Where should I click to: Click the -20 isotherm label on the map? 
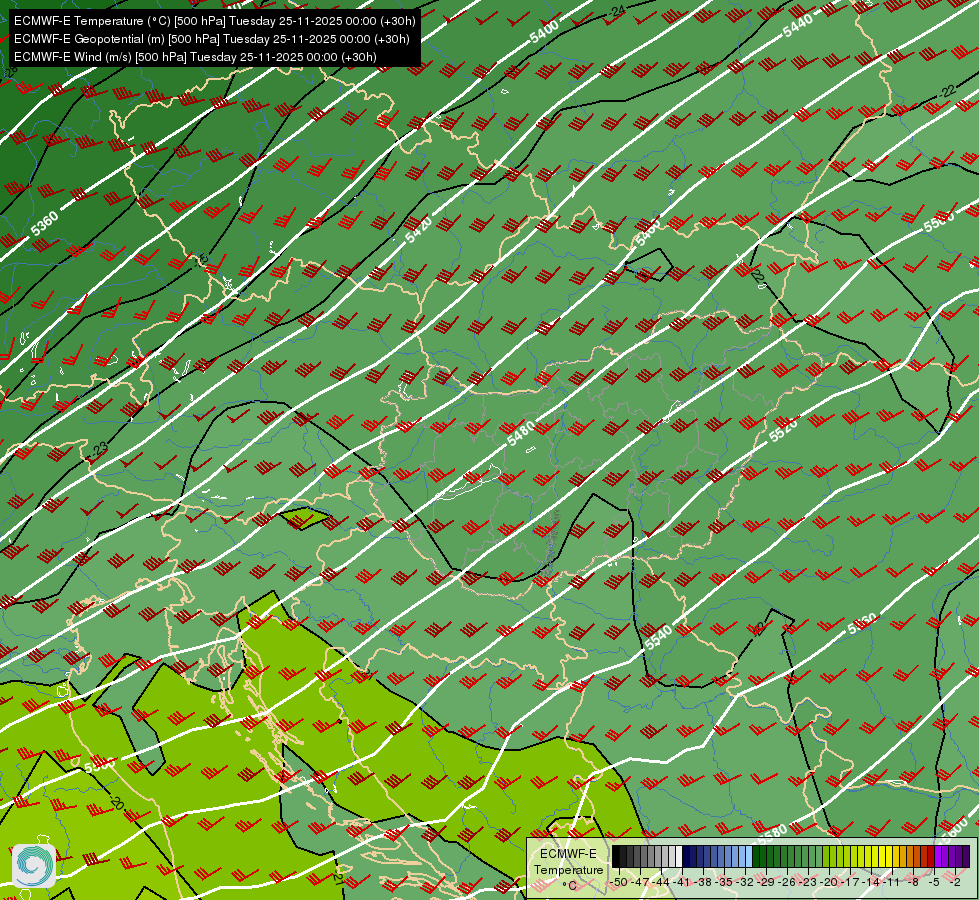pos(116,803)
